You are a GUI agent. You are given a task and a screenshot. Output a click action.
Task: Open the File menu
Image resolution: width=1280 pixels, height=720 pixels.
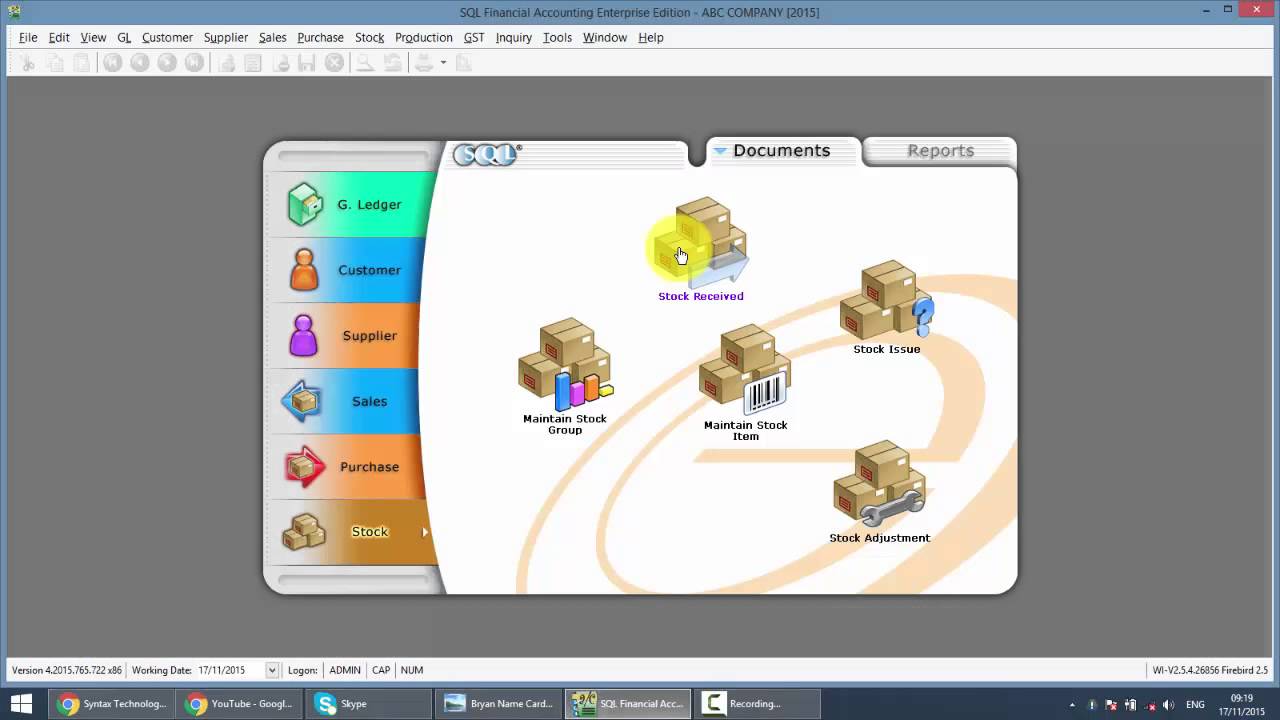click(28, 37)
